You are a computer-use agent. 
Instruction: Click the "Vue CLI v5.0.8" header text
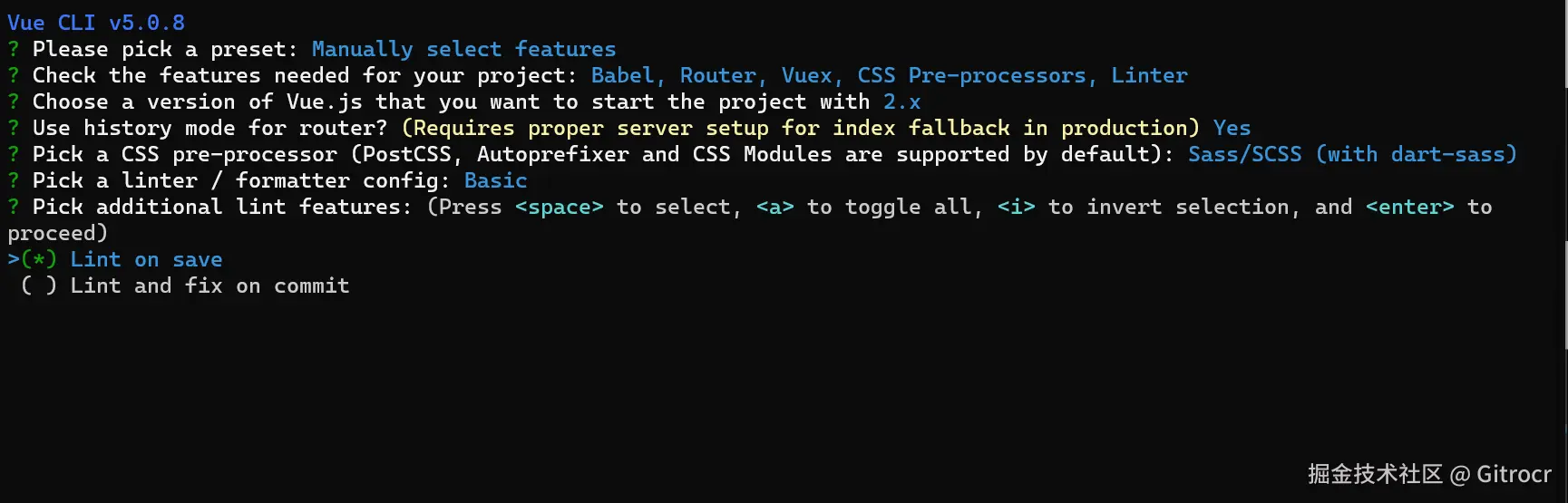(96, 23)
